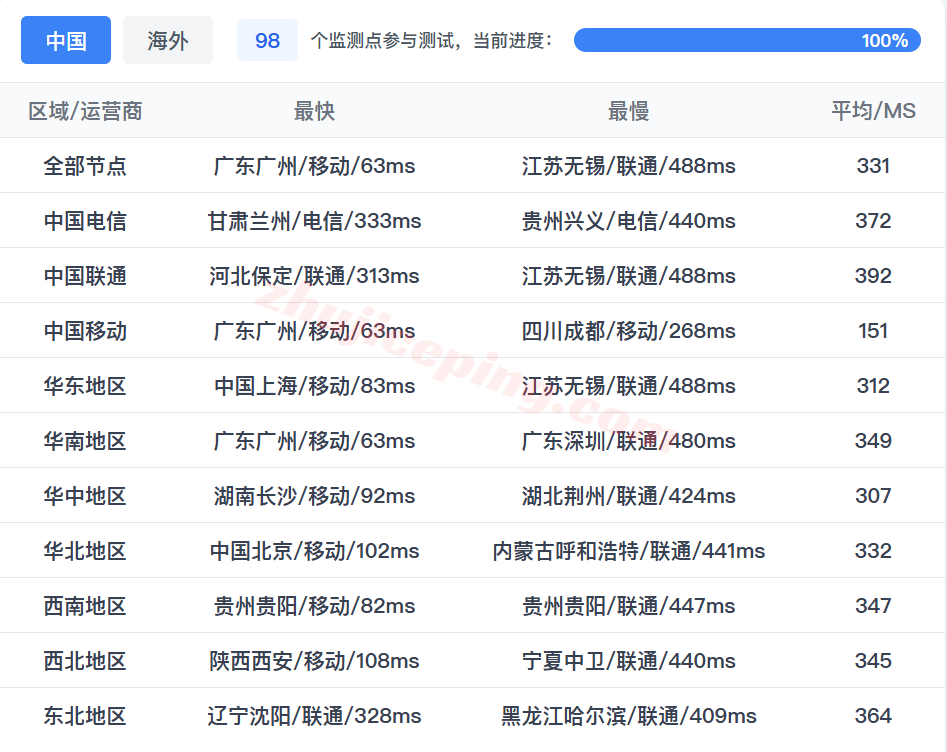Click the 98 monitoring points count
947x752 pixels.
[x=267, y=40]
